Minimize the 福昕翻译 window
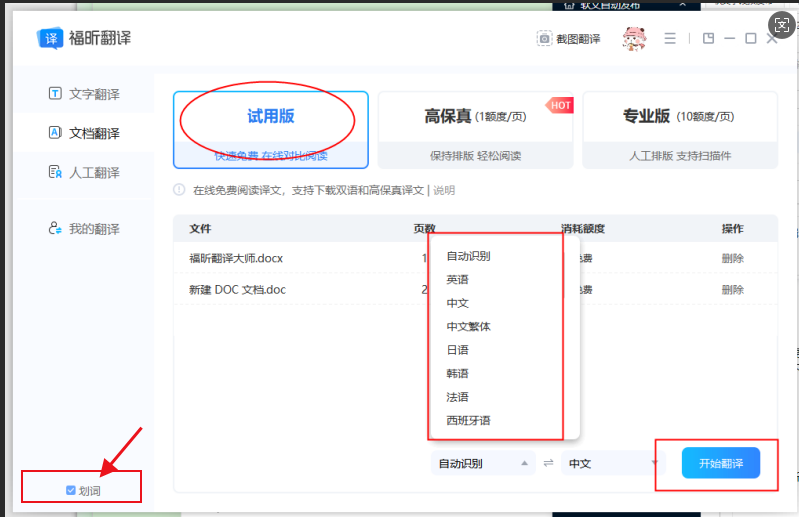 [x=730, y=38]
